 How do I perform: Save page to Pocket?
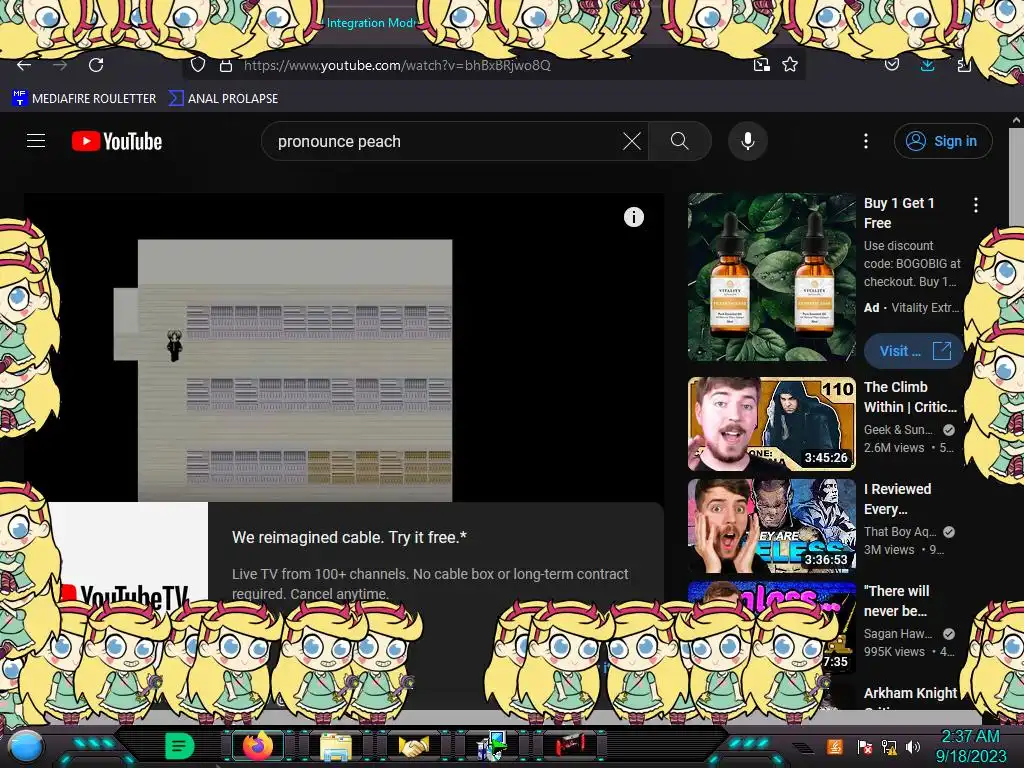pyautogui.click(x=891, y=64)
